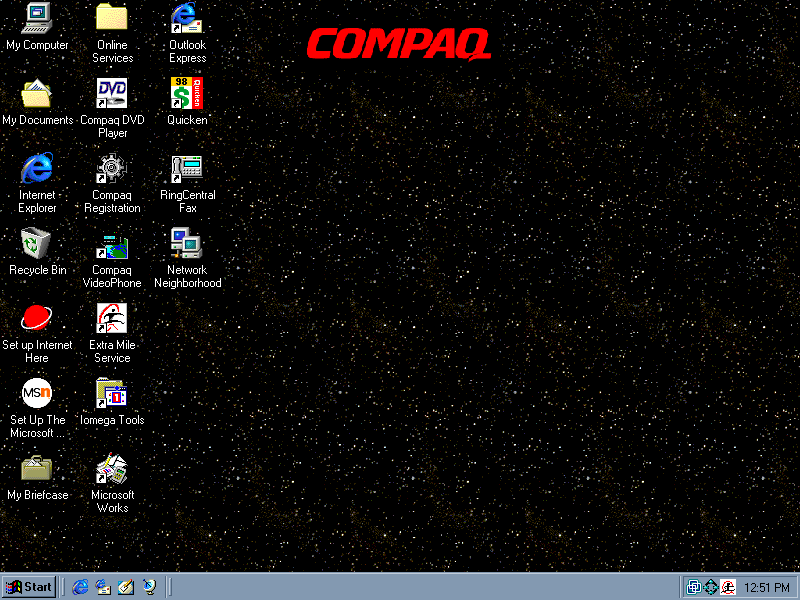This screenshot has height=600, width=800.
Task: Open the Start menu
Action: pyautogui.click(x=29, y=587)
